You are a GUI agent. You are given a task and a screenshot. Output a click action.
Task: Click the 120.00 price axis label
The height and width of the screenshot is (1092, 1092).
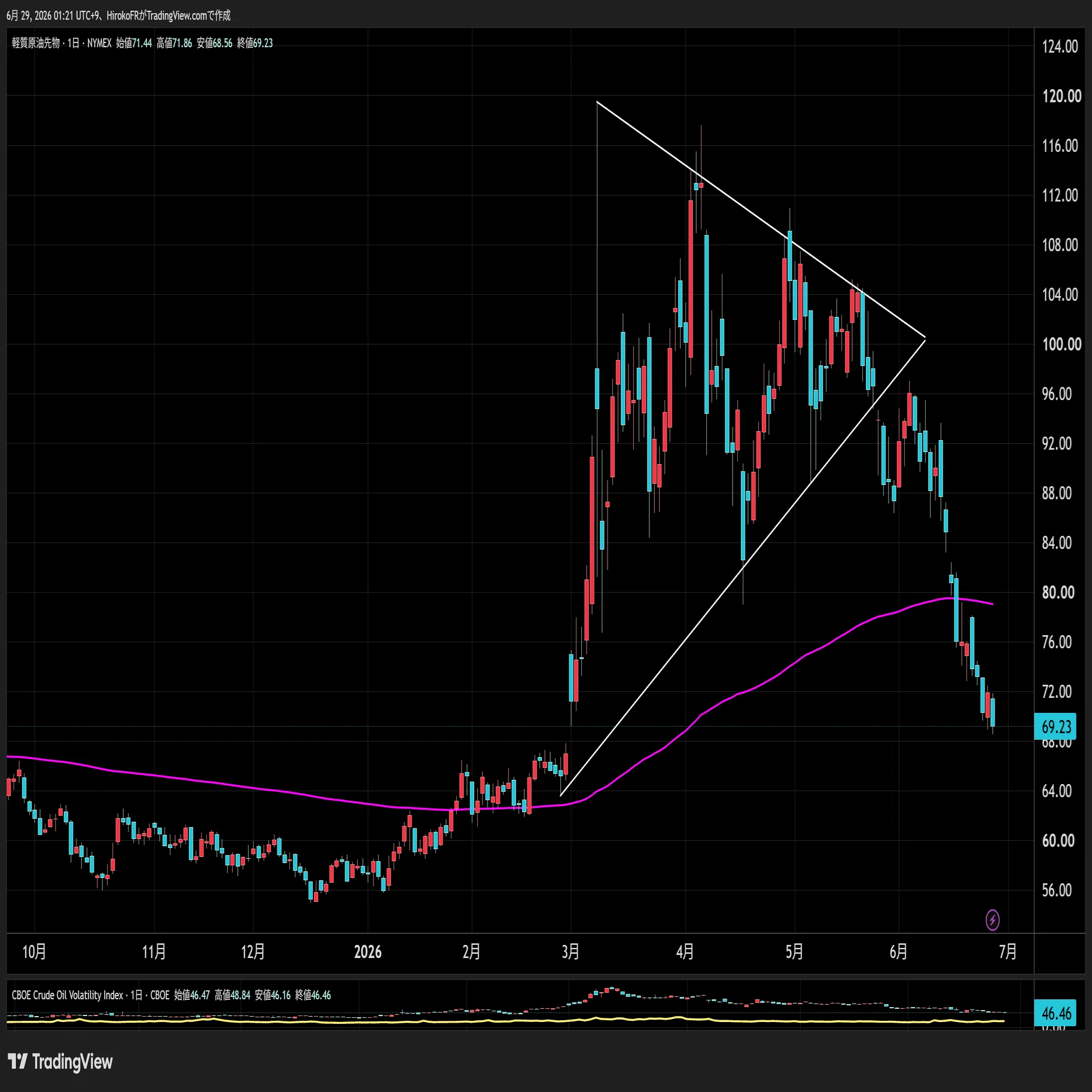point(1062,96)
